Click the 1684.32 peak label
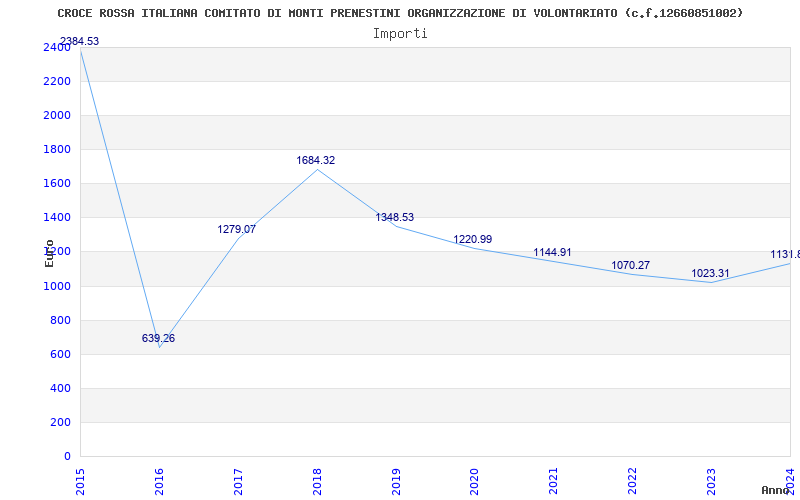 (x=316, y=160)
